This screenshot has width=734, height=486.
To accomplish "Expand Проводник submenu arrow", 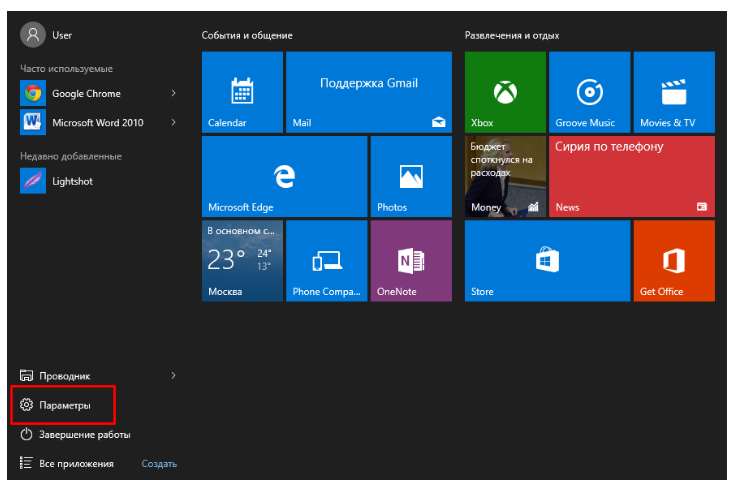I will pos(173,376).
